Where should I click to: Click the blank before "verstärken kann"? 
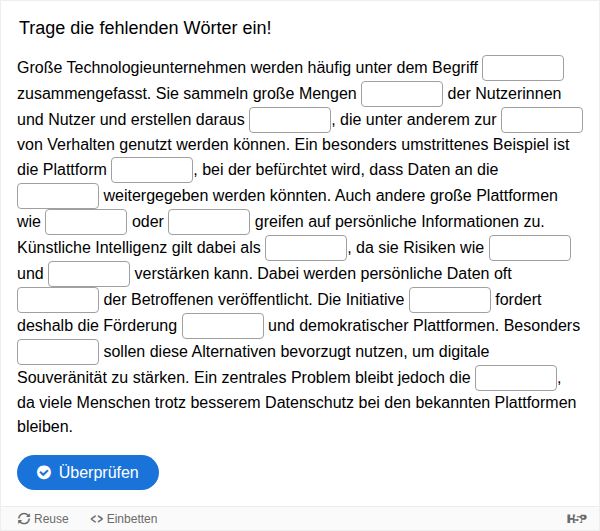(89, 274)
